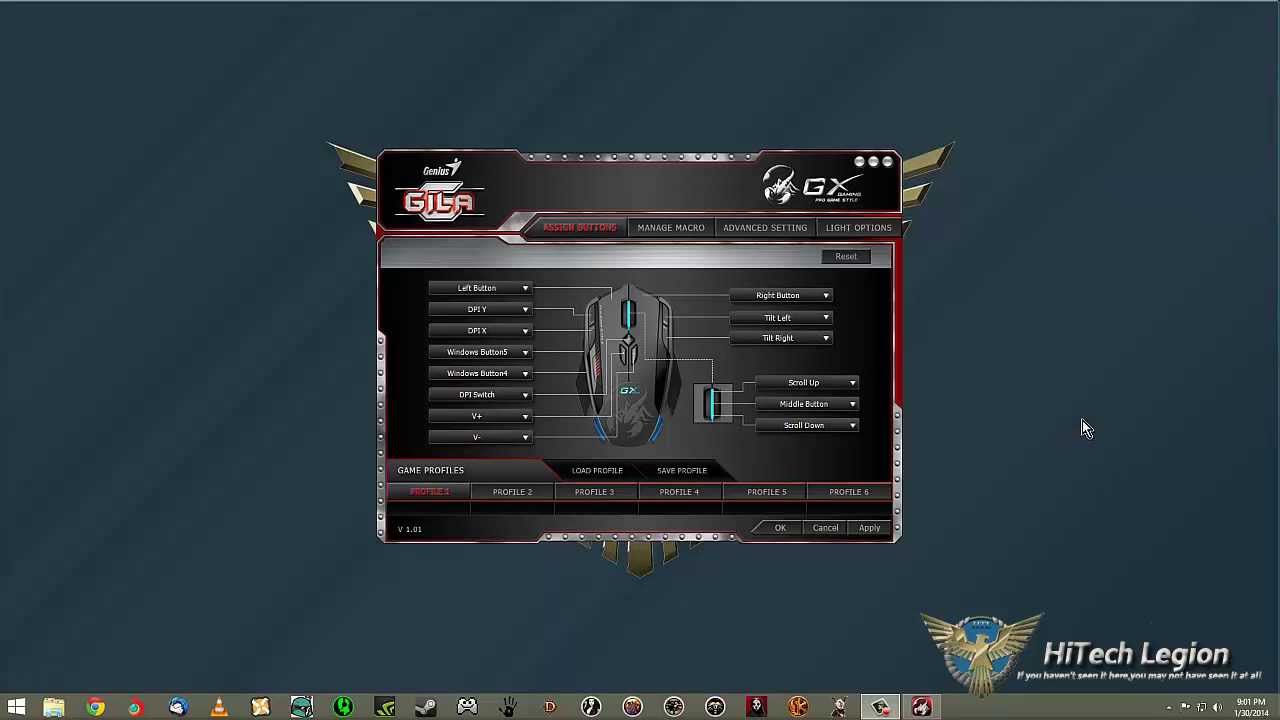Apply the button assignments
This screenshot has height=720, width=1280.
(869, 528)
